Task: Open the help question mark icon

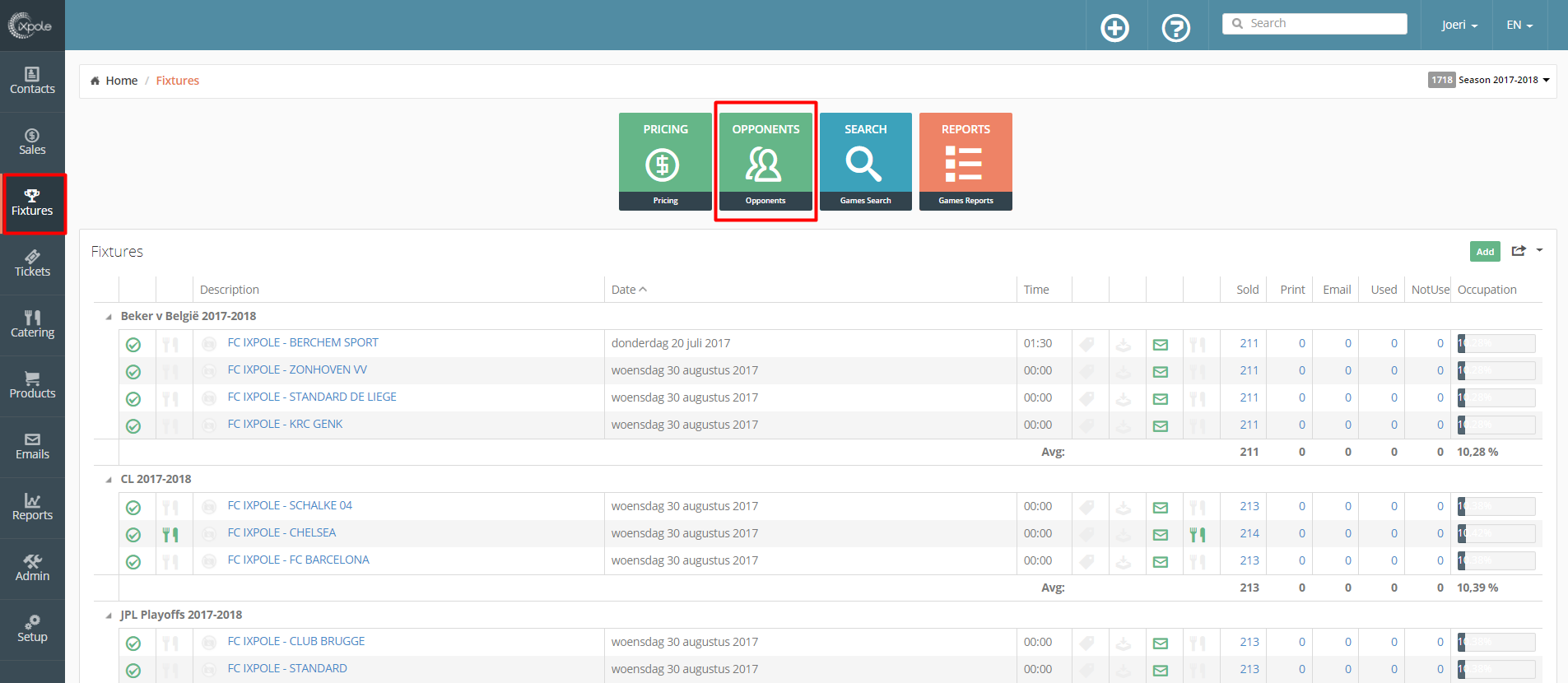Action: [x=1176, y=28]
